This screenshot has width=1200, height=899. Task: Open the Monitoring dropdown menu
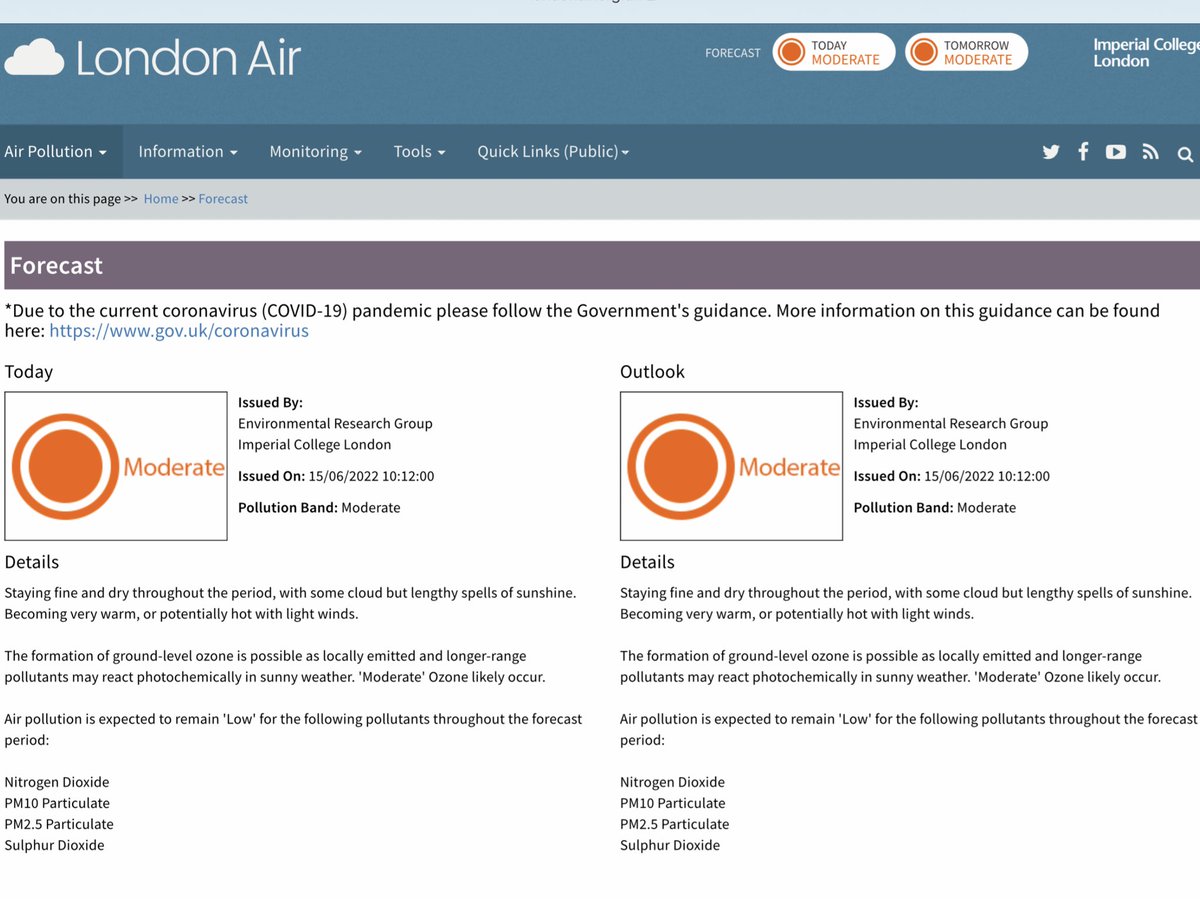click(315, 152)
